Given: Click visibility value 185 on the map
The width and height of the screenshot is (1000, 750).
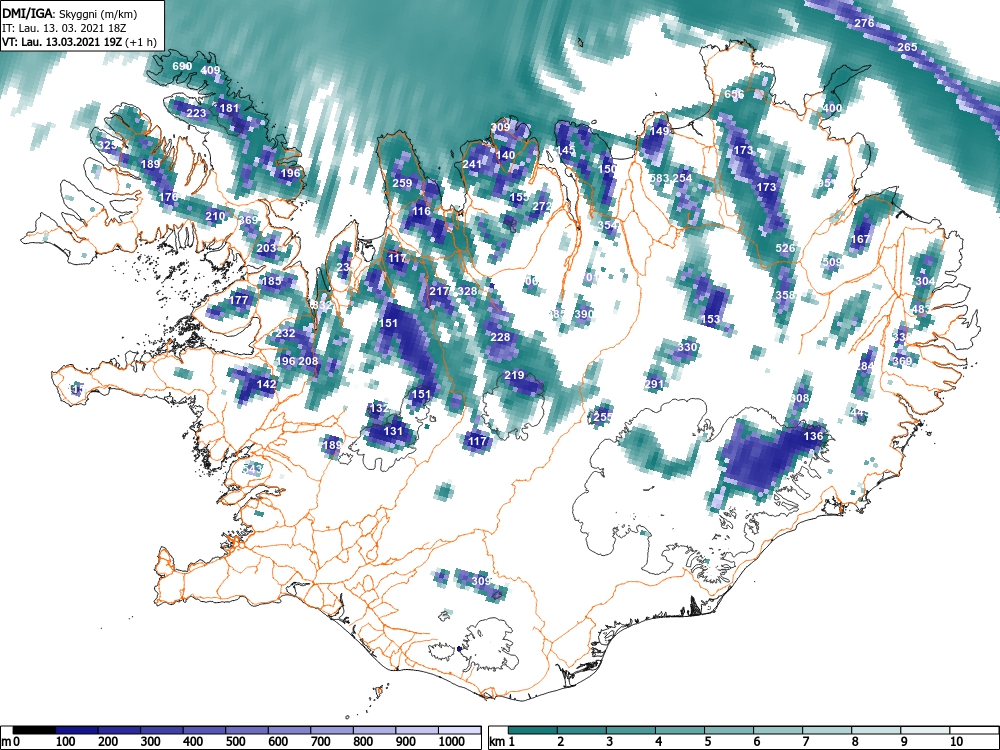Looking at the screenshot, I should tap(271, 281).
